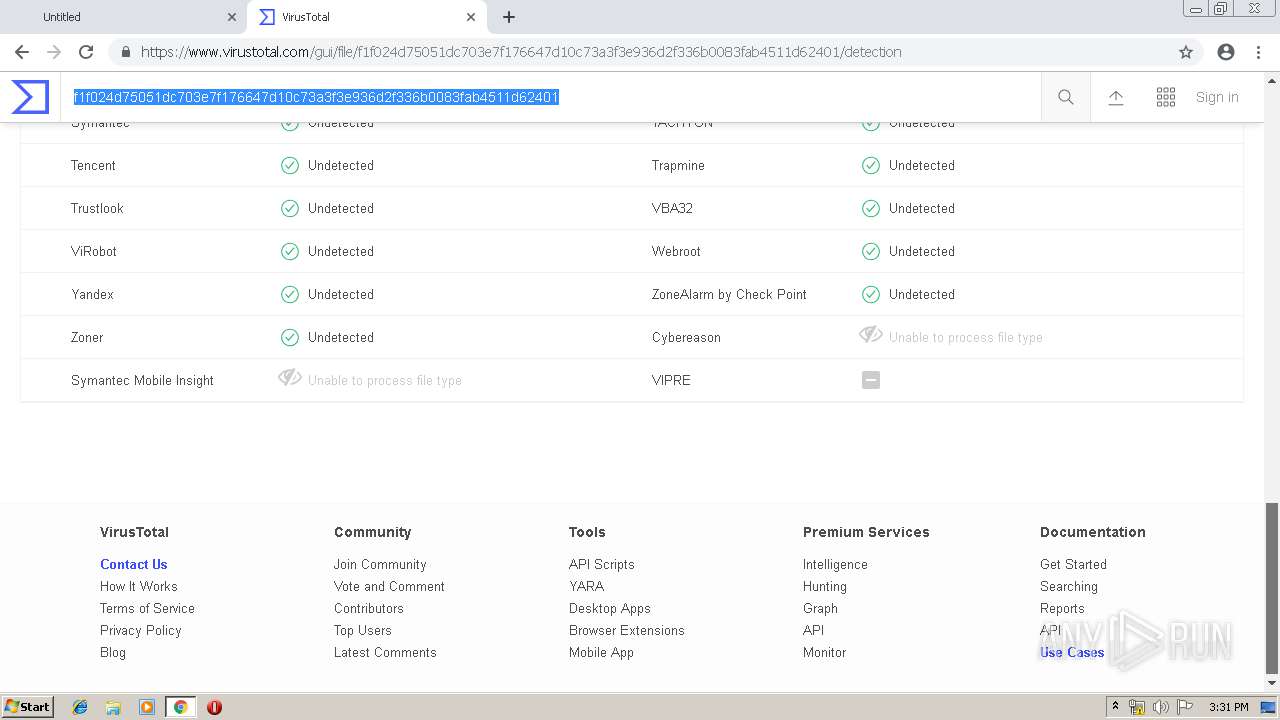1280x720 pixels.
Task: Open the apps grid icon
Action: click(1166, 97)
